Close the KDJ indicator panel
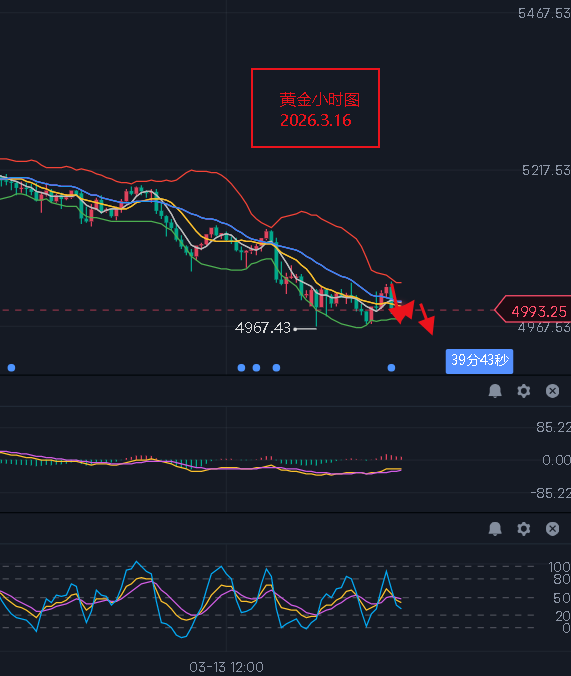 coord(552,529)
